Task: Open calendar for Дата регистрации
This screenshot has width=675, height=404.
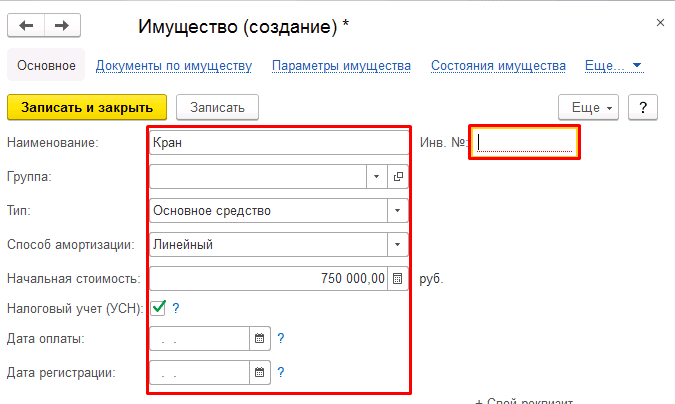Action: coord(260,373)
